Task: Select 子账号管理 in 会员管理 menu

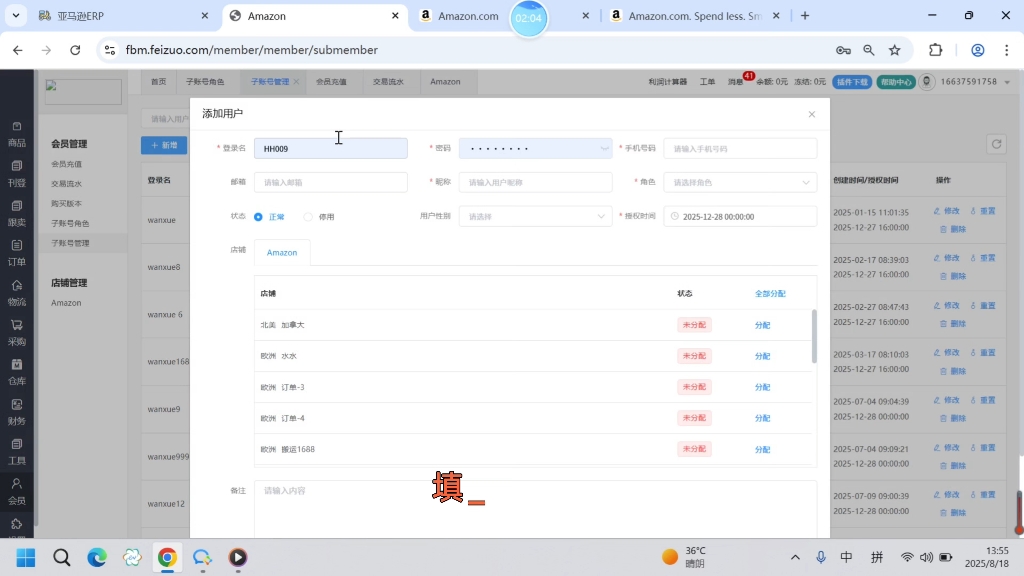Action: (x=71, y=243)
